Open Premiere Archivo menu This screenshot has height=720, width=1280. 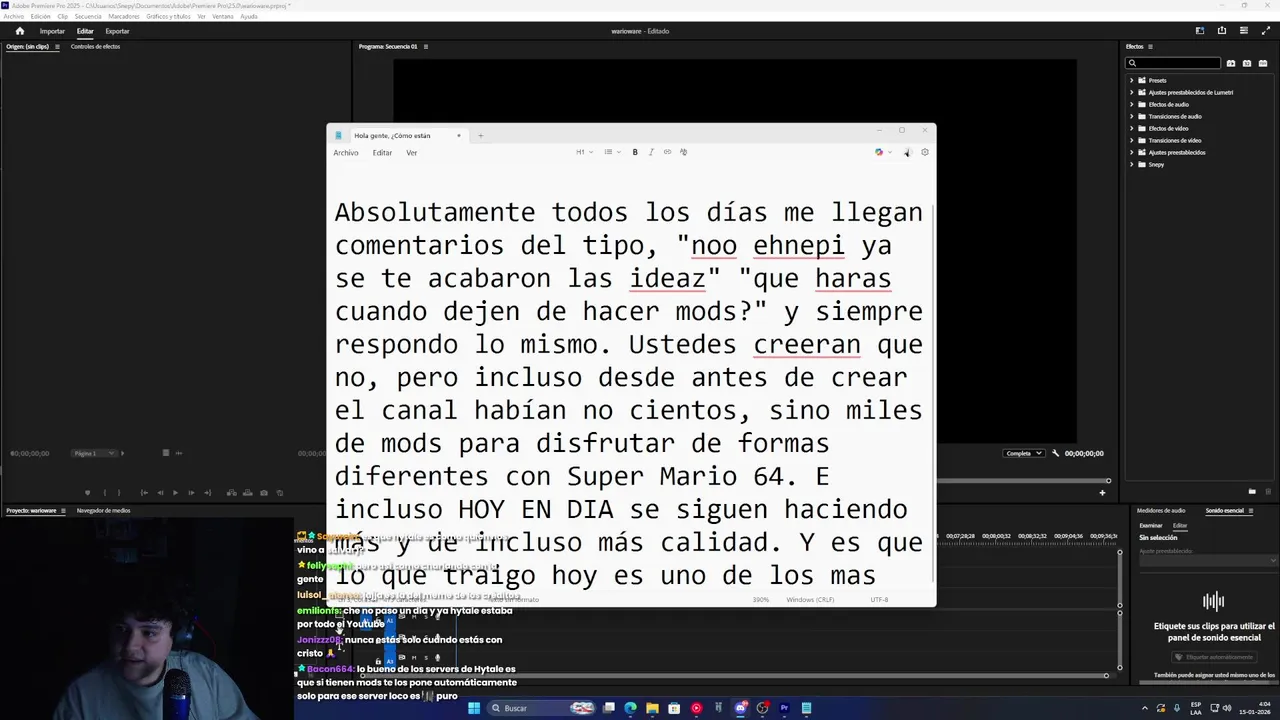(13, 16)
